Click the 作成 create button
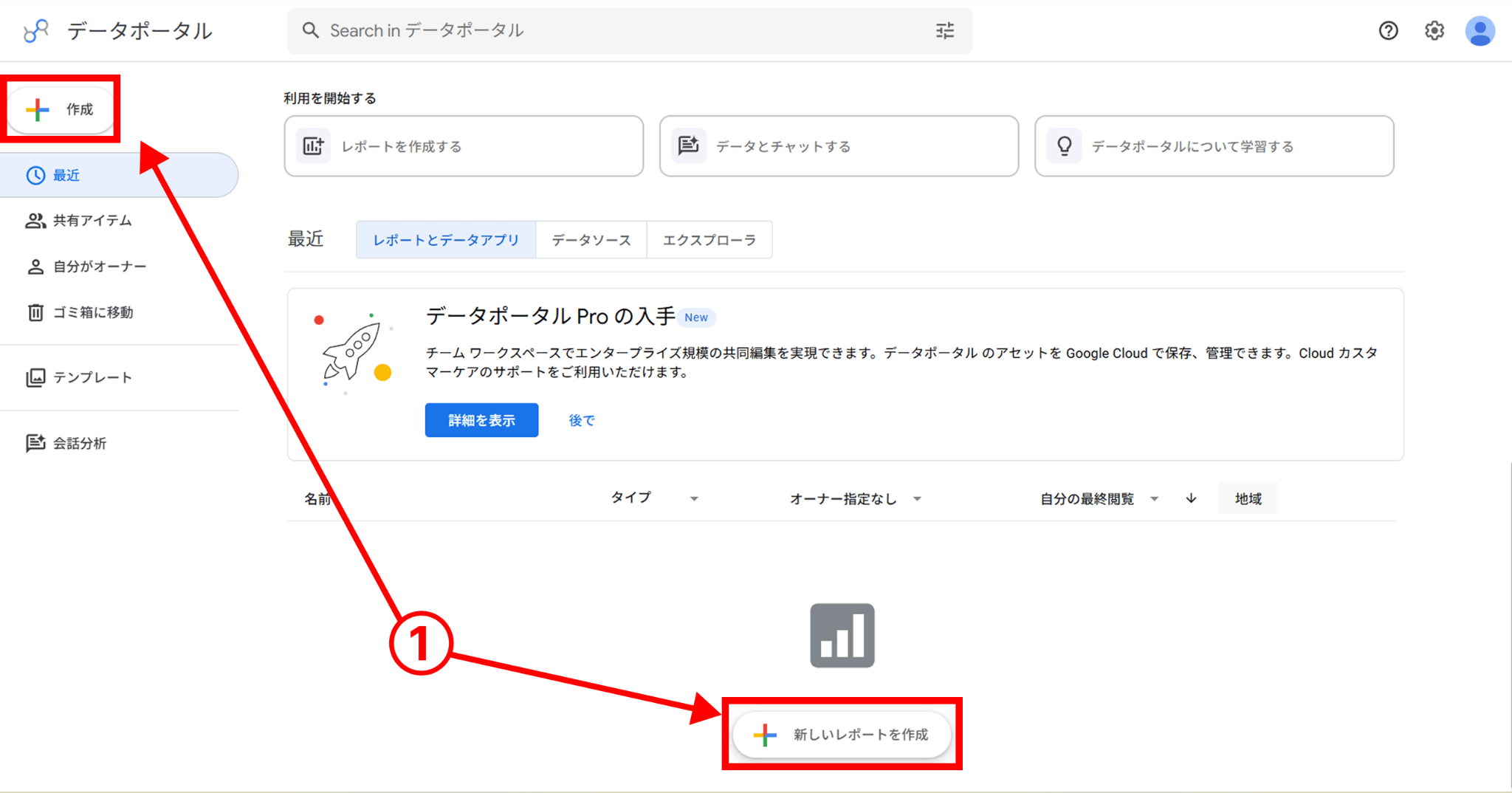Screen dimensions: 1512x793 (61, 109)
